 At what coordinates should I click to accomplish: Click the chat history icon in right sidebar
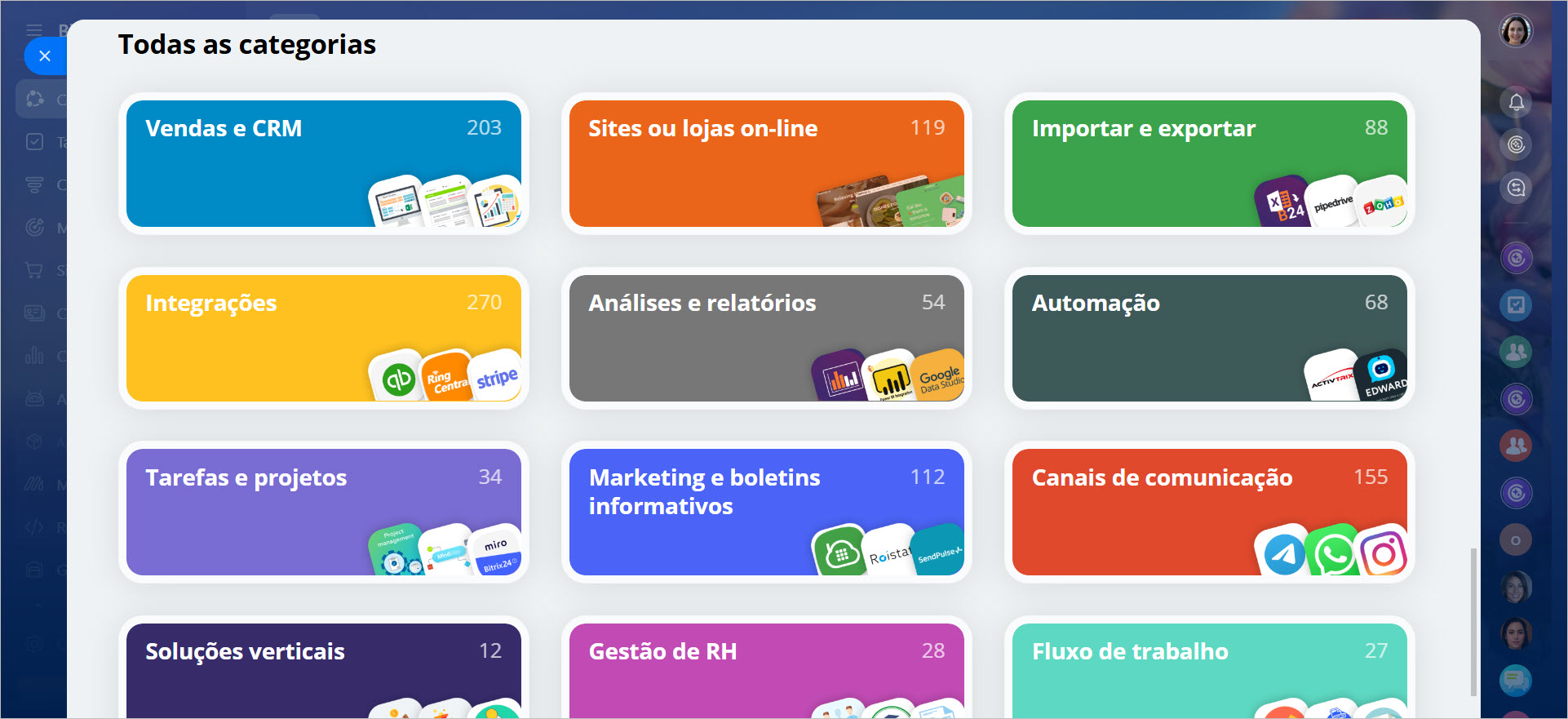pyautogui.click(x=1516, y=188)
